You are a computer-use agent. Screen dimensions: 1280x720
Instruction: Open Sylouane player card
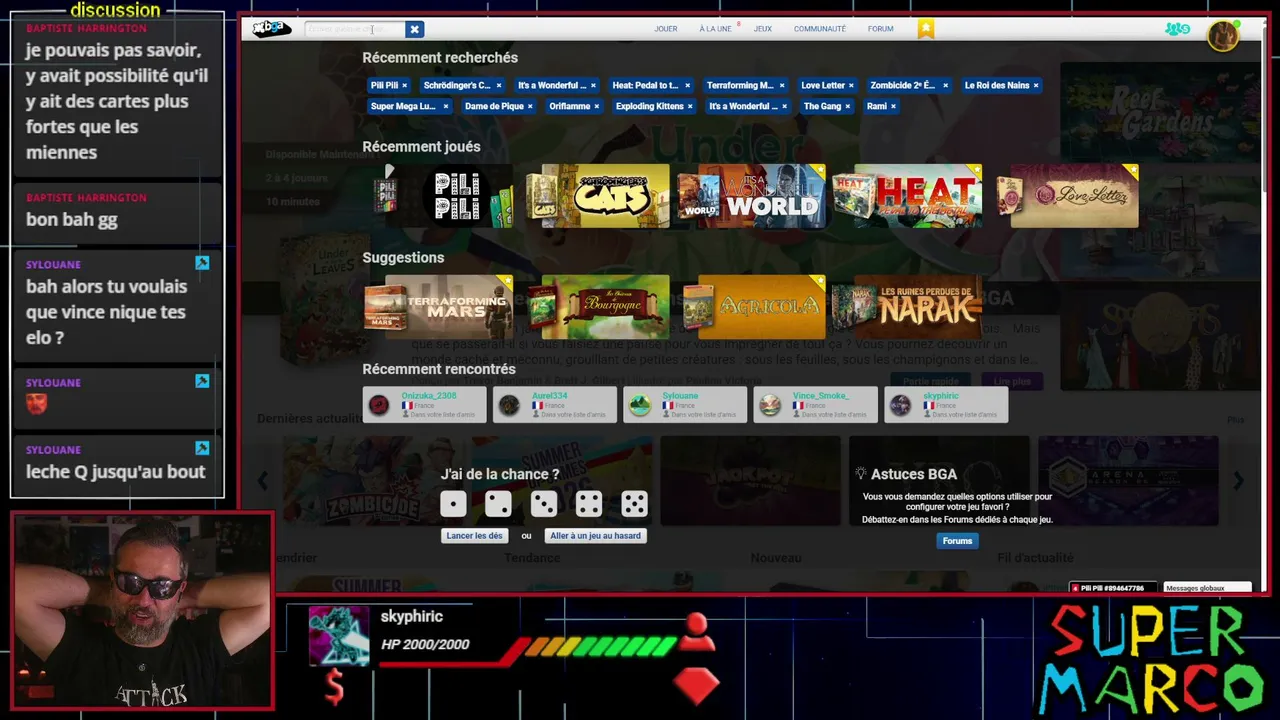tap(685, 405)
